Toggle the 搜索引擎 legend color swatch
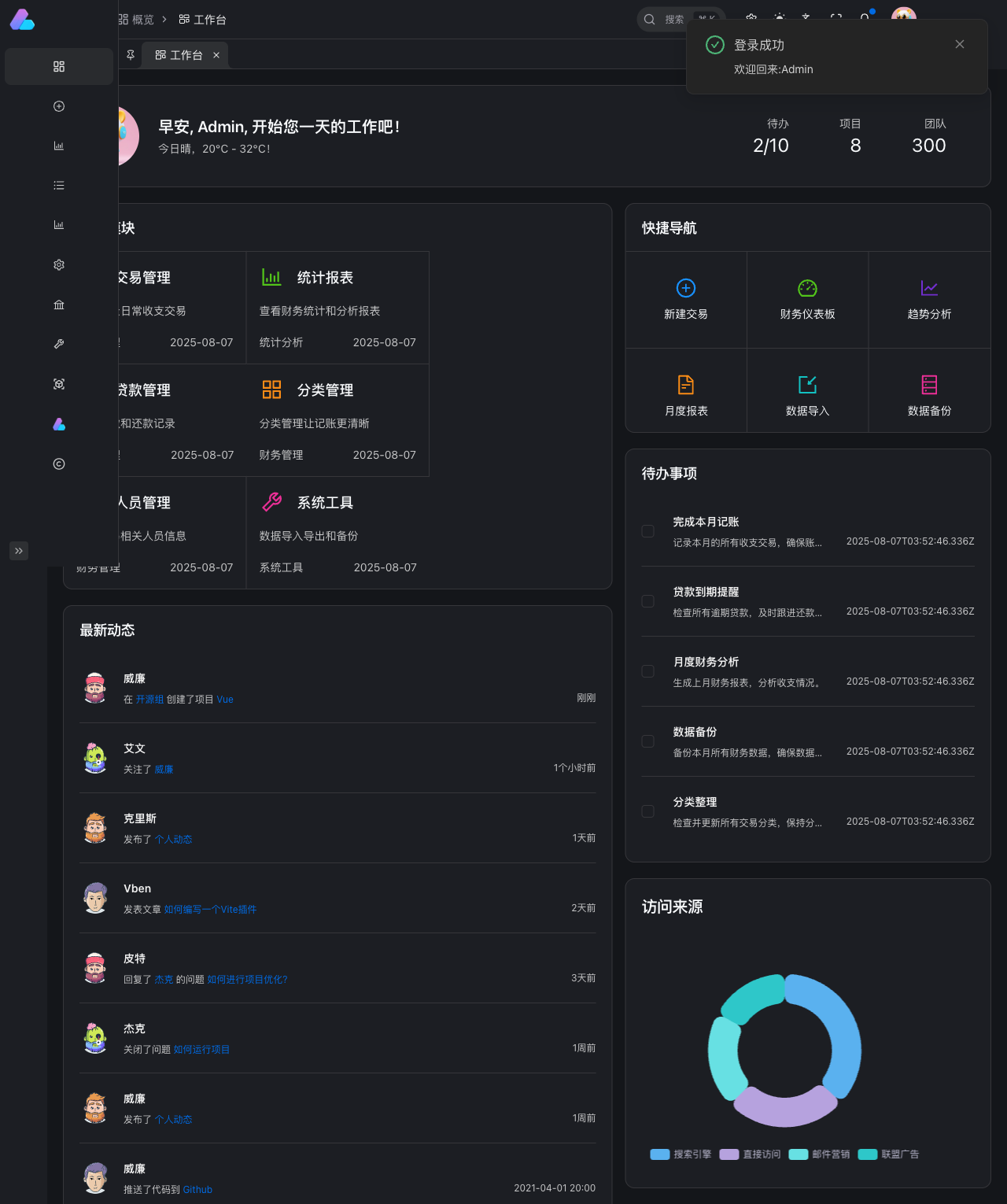1007x1204 pixels. tap(660, 1154)
